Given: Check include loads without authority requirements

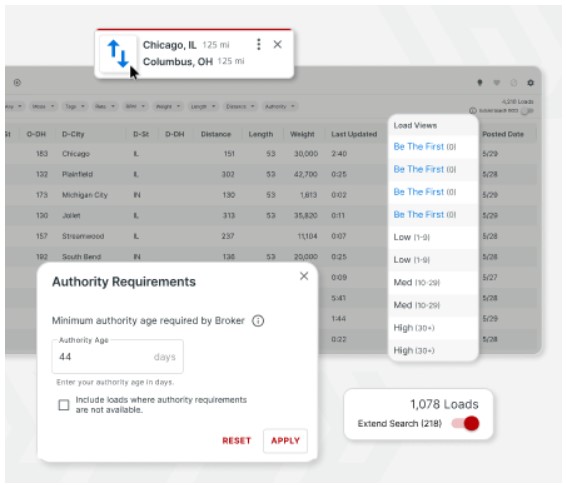Looking at the screenshot, I should coord(64,405).
